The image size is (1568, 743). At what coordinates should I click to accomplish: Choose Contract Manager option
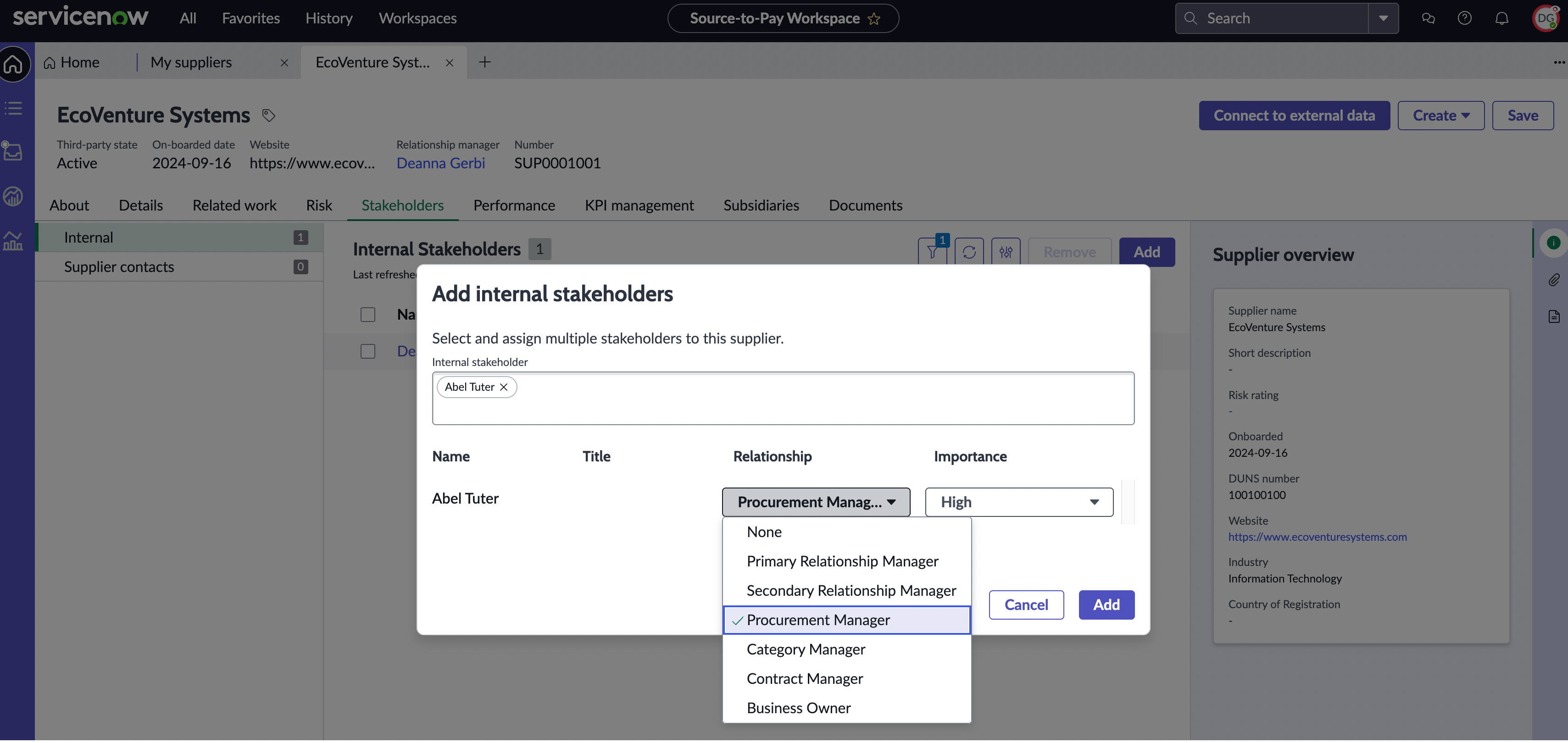pyautogui.click(x=846, y=678)
